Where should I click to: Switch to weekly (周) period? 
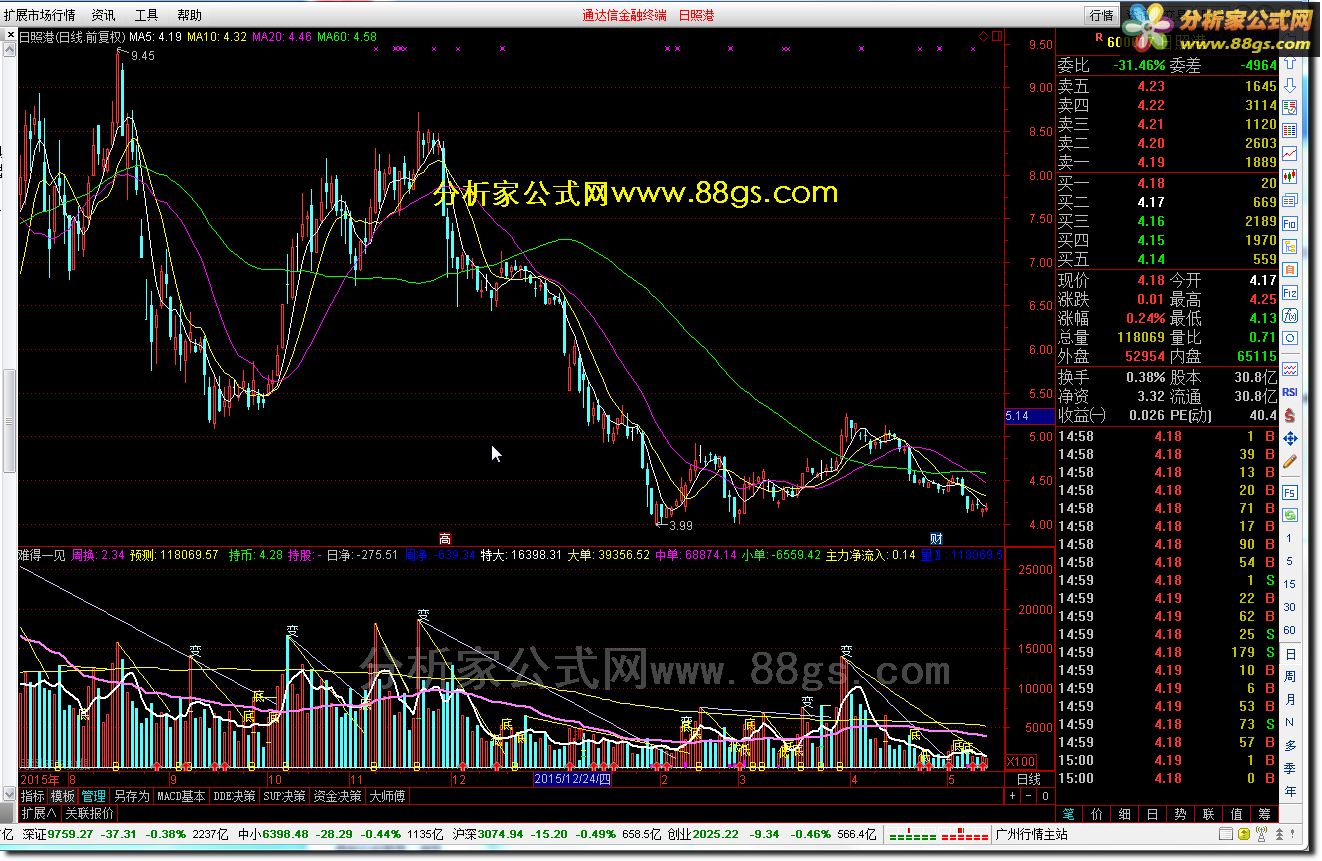tap(1290, 677)
